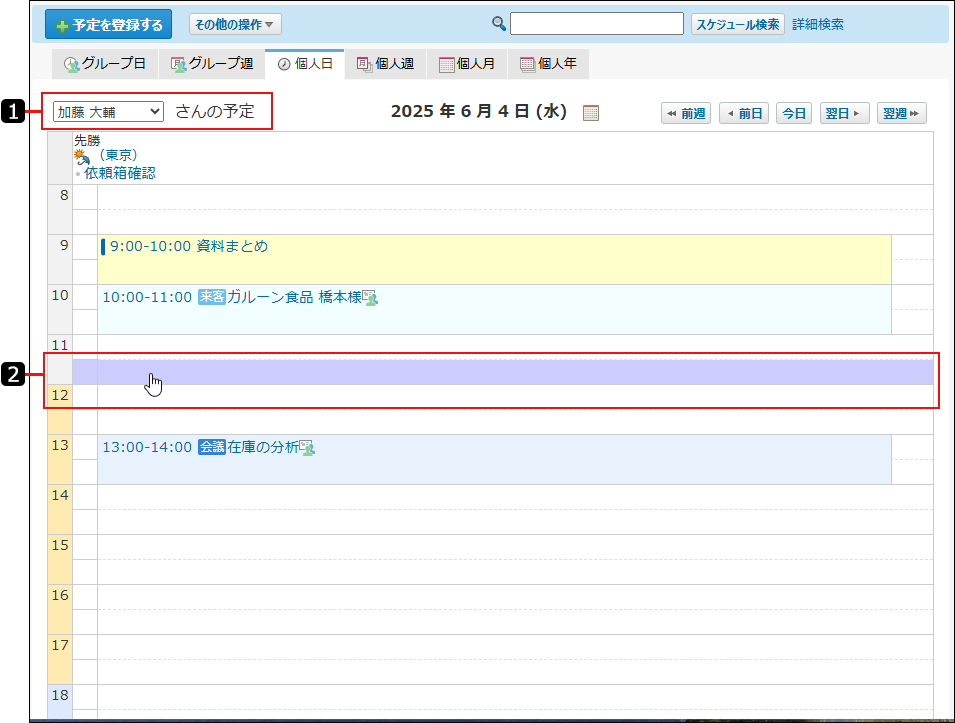Click the スケジュール検索 button
Screen dimensions: 955x723
738,24
